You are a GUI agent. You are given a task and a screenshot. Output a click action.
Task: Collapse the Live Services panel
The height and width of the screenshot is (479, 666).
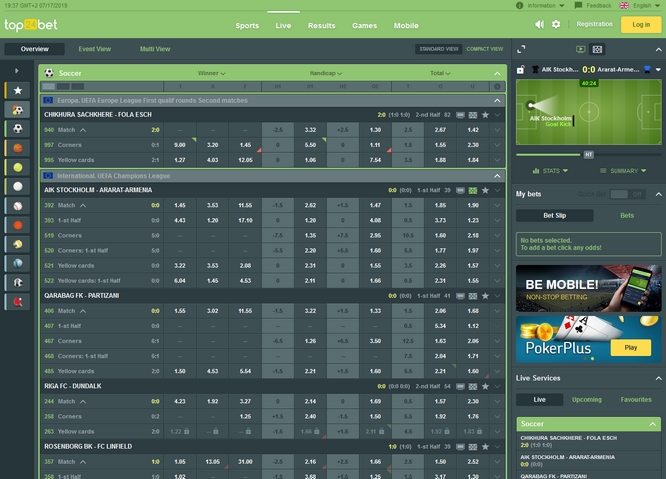pyautogui.click(x=658, y=378)
